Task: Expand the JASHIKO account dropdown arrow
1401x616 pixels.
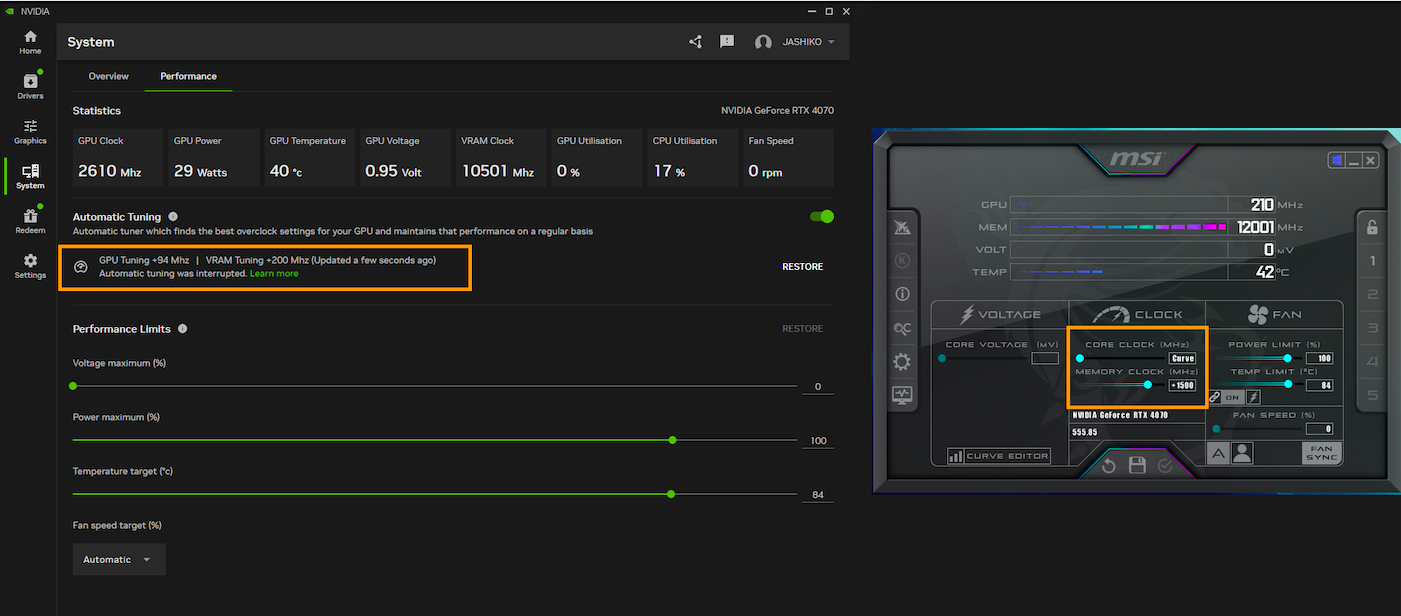Action: [831, 42]
